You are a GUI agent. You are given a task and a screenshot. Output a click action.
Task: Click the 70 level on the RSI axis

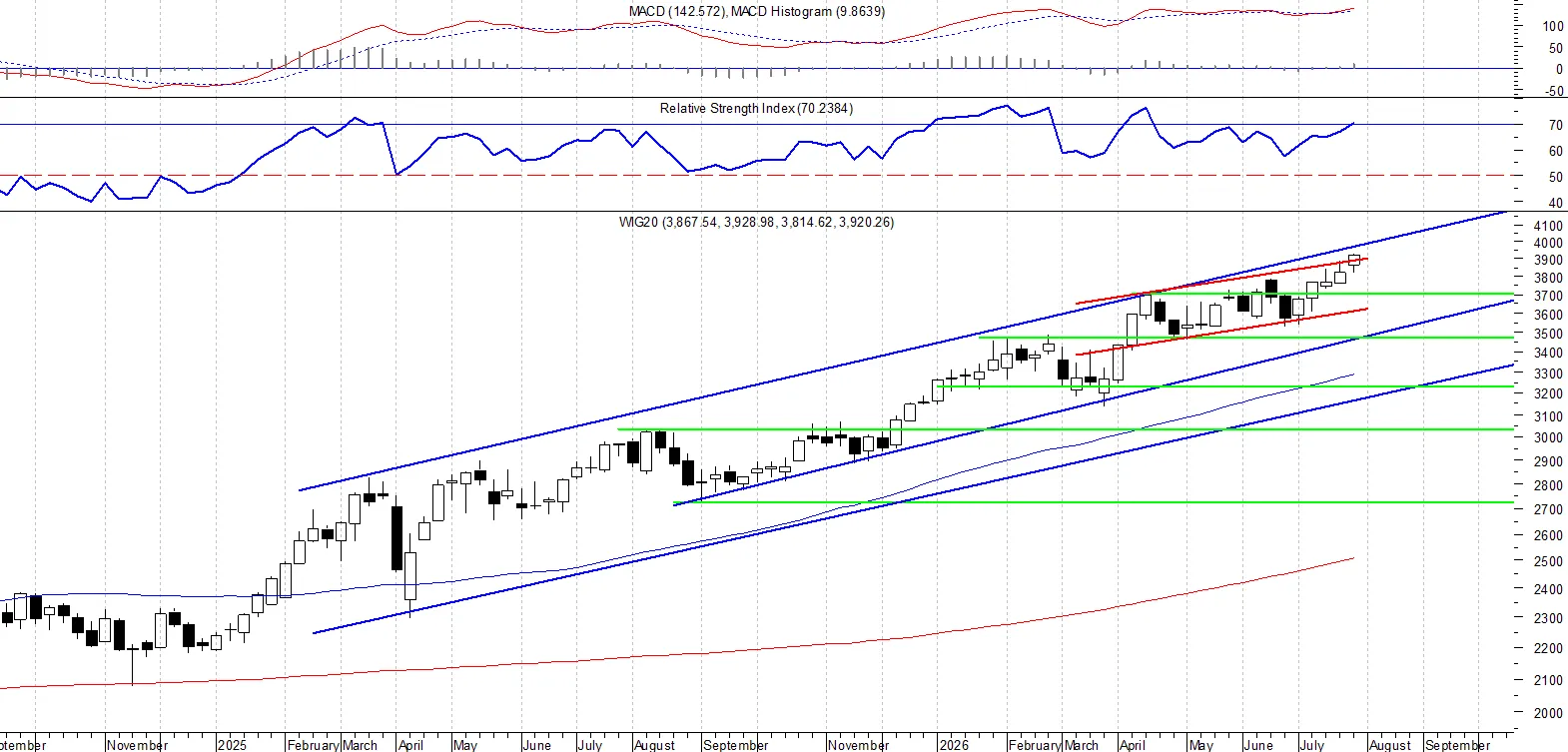tap(1556, 126)
